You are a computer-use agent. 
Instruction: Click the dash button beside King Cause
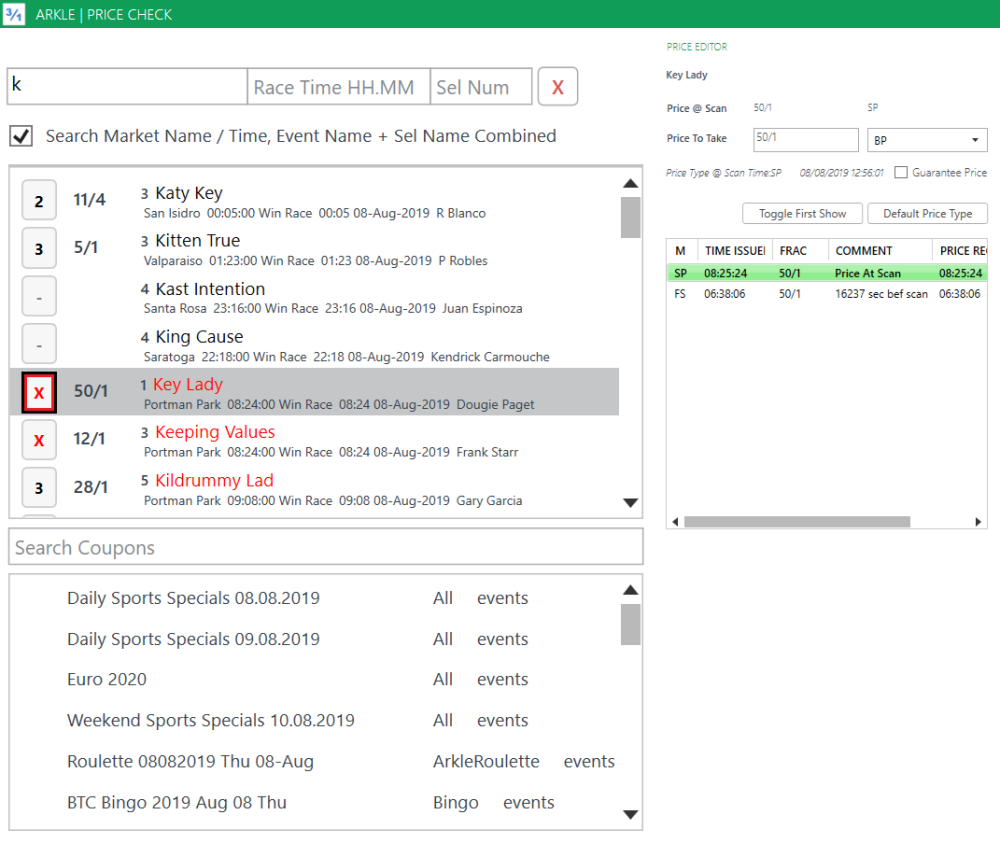(39, 344)
